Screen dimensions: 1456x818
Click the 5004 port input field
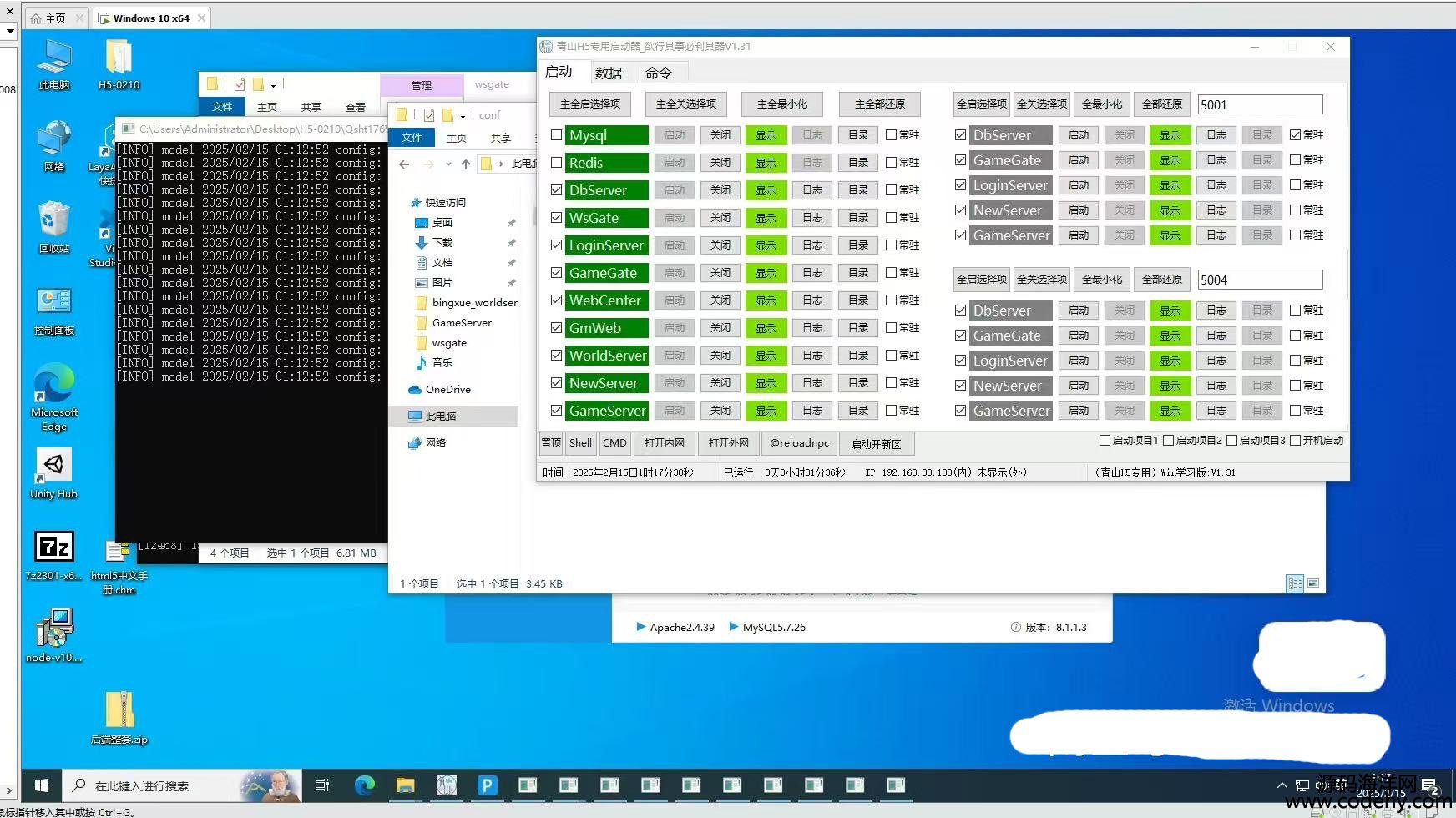point(1260,280)
